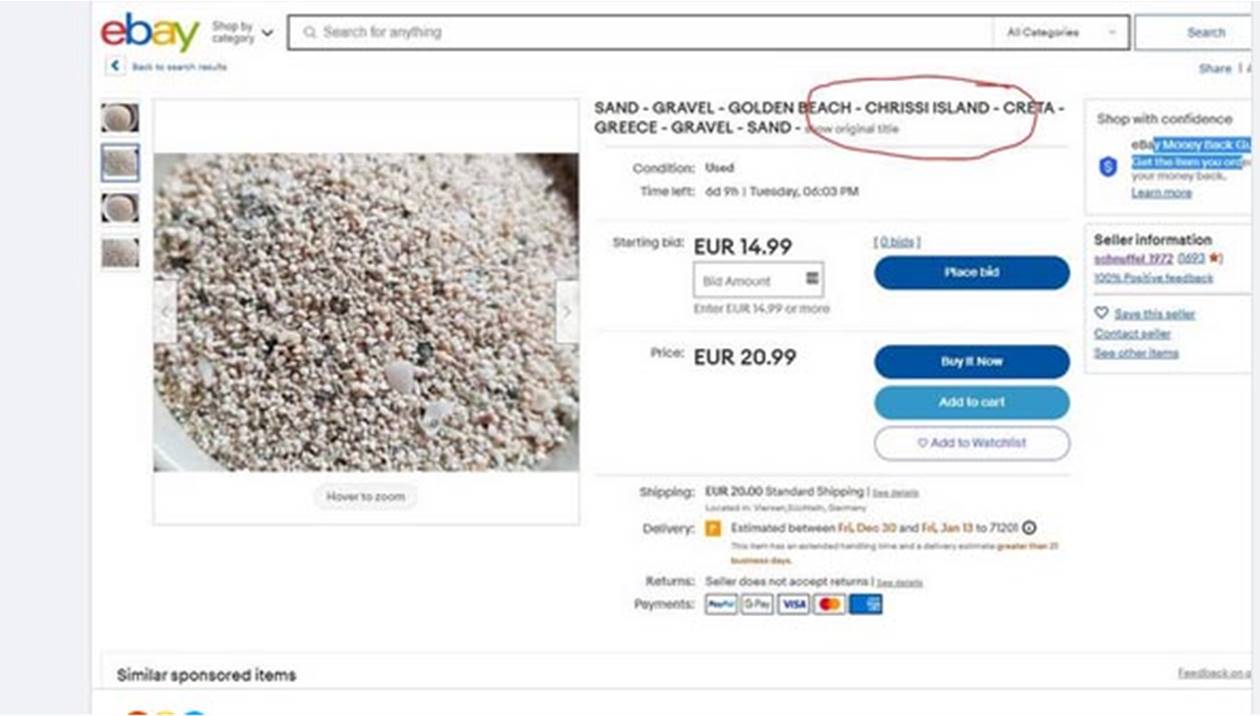
Task: Open the Contact seller link
Action: click(1132, 333)
